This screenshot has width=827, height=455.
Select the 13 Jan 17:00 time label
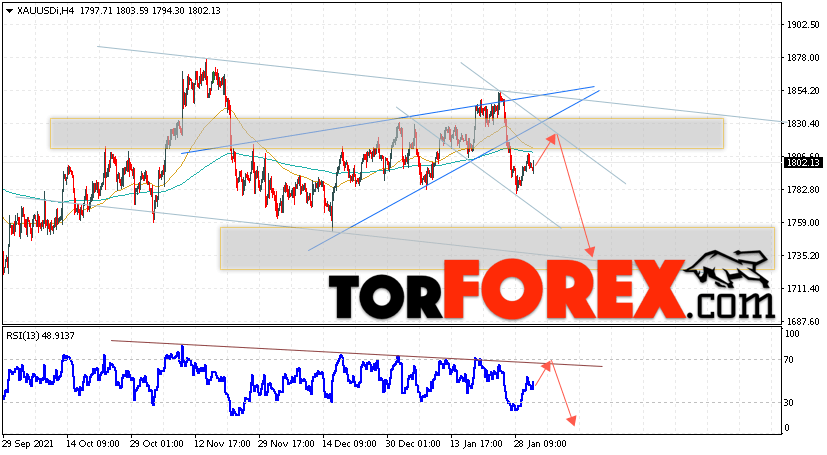coord(477,444)
